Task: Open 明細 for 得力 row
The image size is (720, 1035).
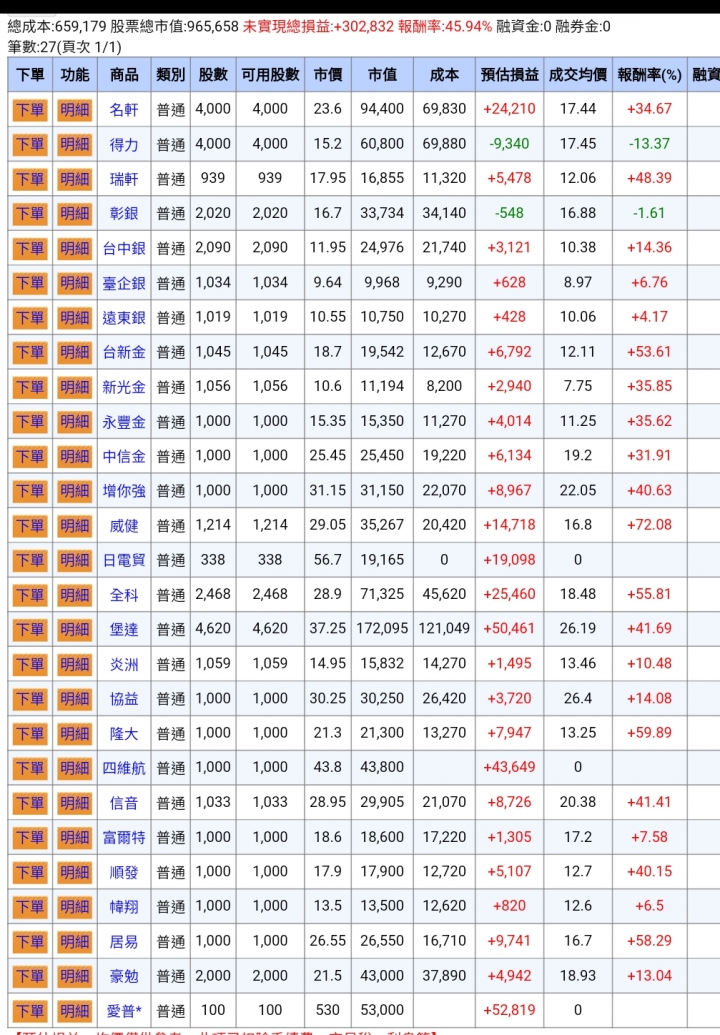Action: (75, 144)
